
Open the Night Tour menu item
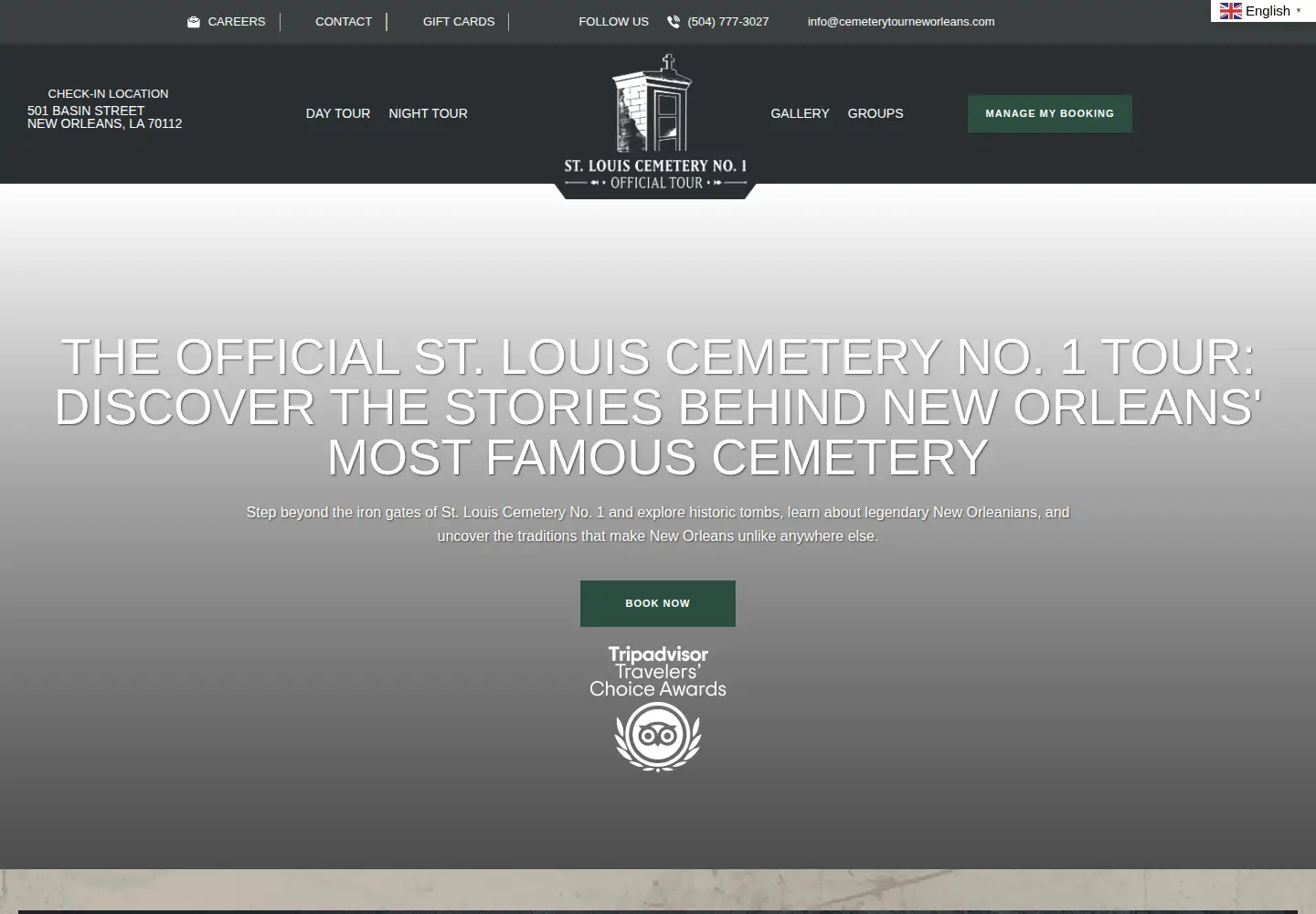pos(428,113)
